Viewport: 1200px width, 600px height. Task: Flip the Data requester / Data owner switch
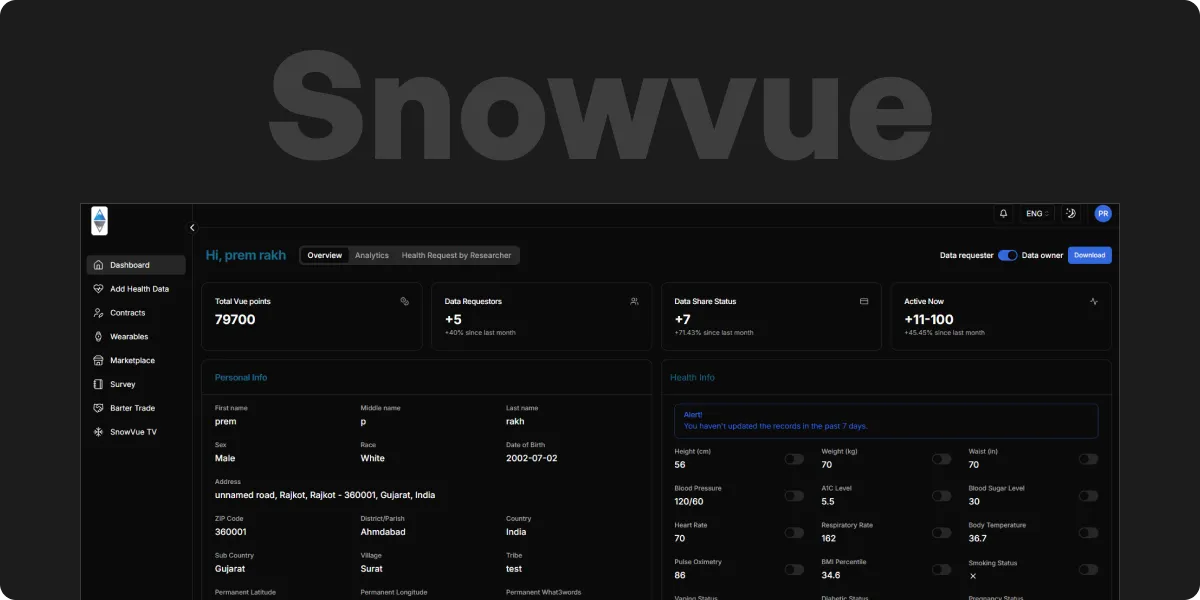[1007, 255]
